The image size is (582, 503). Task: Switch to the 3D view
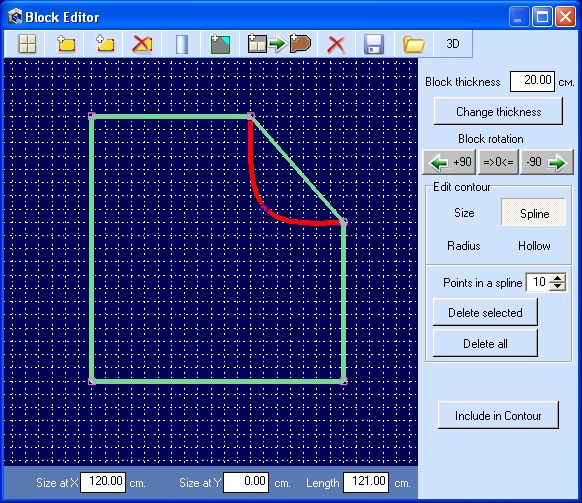coord(453,44)
